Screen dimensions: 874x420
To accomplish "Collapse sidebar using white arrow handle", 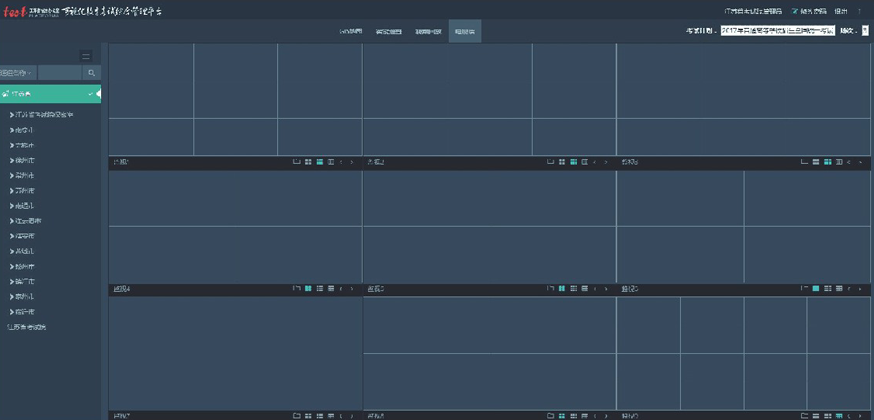I will tap(98, 94).
